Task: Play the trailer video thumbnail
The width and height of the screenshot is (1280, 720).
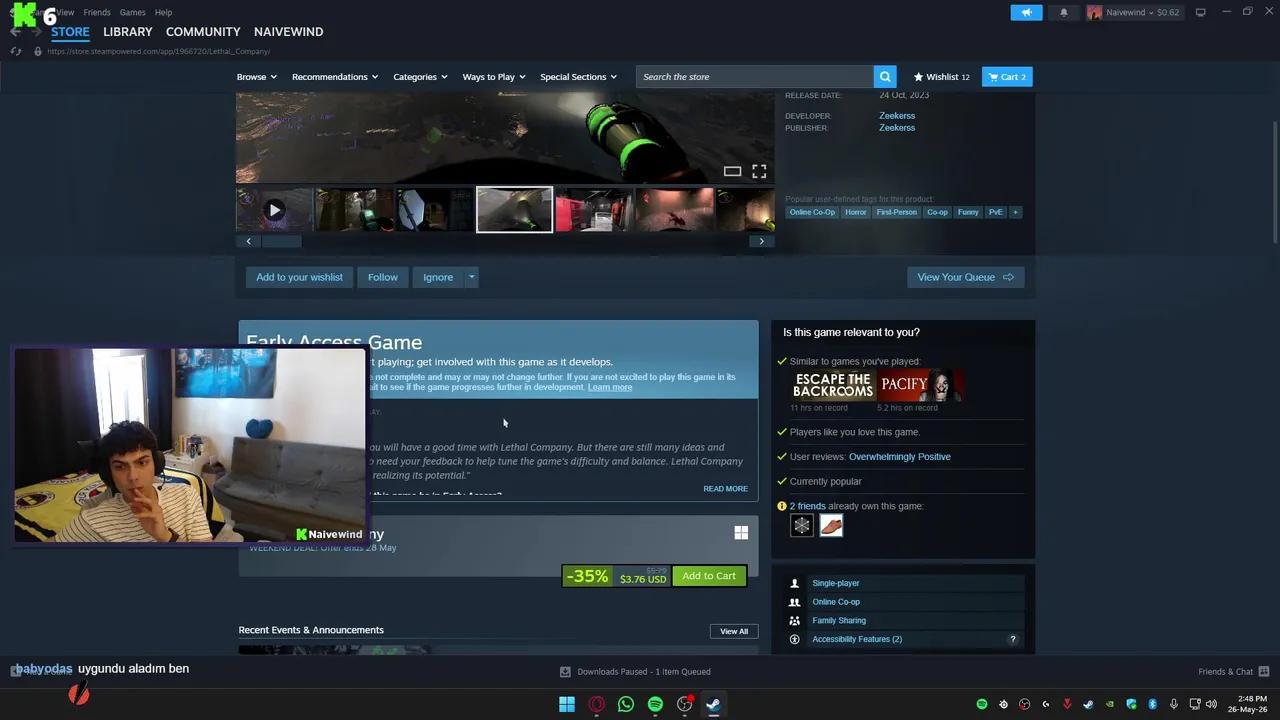Action: (x=274, y=210)
